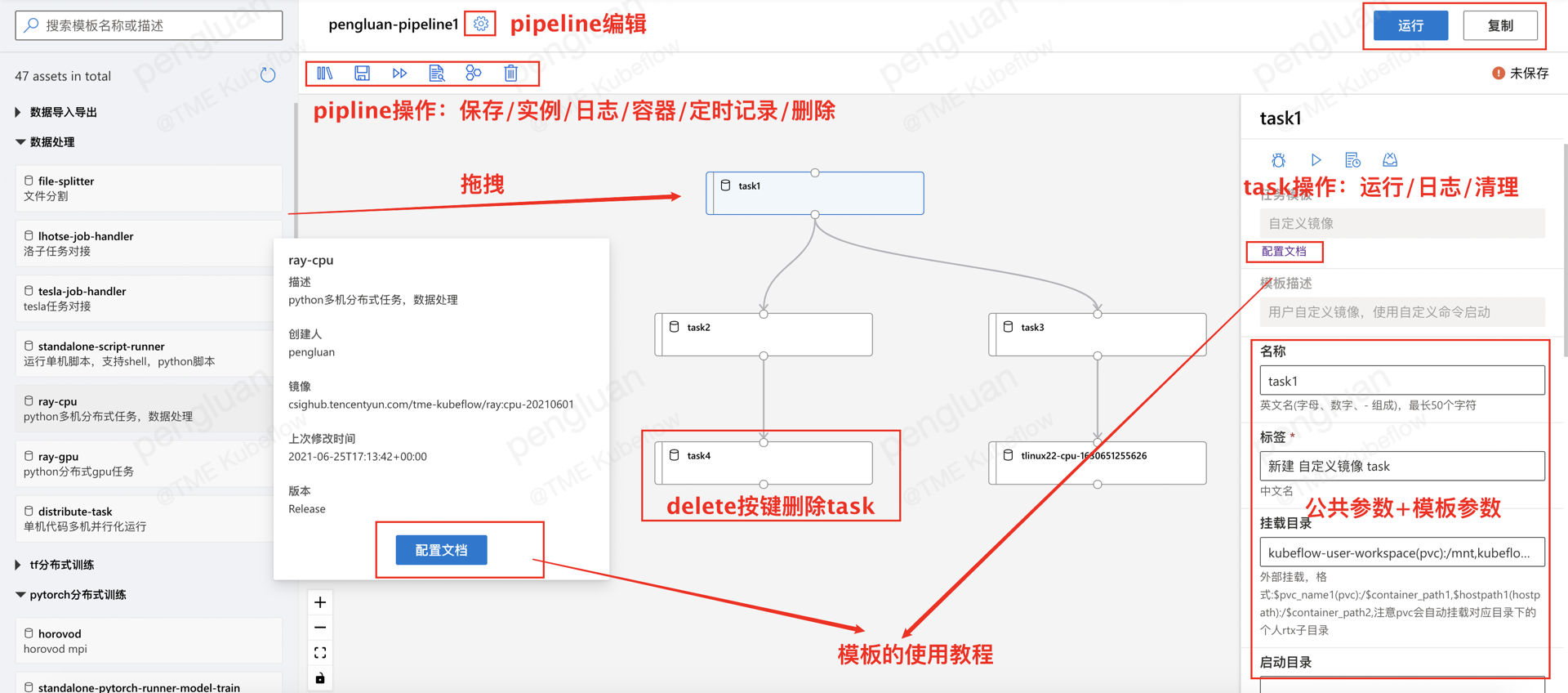Image resolution: width=1568 pixels, height=693 pixels.
Task: Select the standalone-pytorch-runner-model-train item
Action: click(x=149, y=683)
